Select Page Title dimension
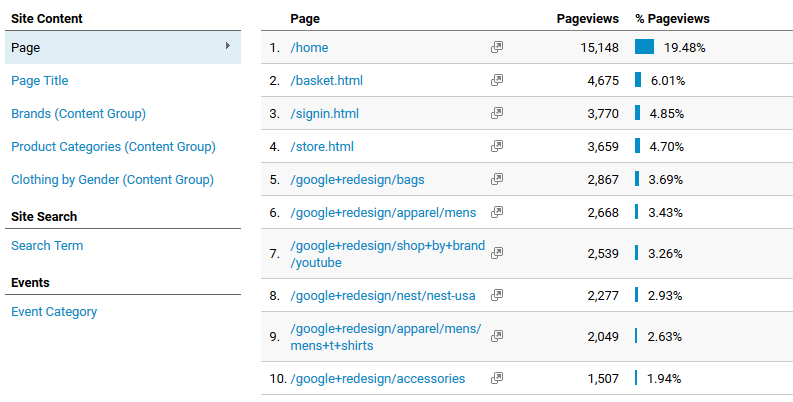 (39, 80)
